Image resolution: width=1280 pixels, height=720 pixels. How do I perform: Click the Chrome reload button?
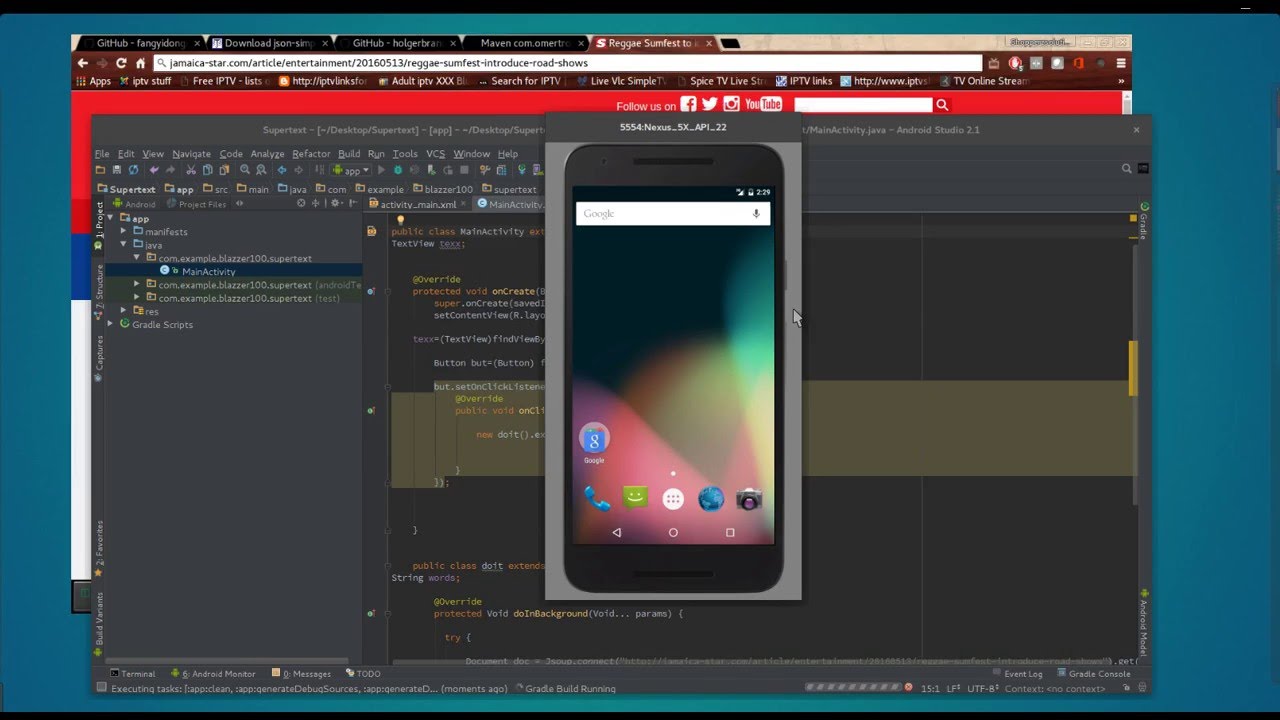coord(122,62)
